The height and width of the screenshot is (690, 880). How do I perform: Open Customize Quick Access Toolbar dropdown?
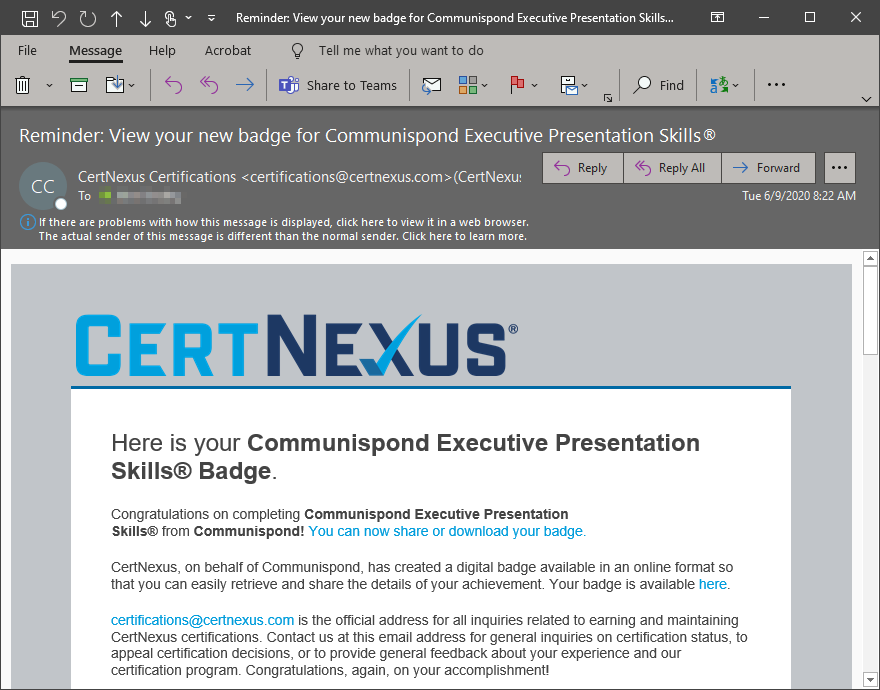pyautogui.click(x=212, y=18)
